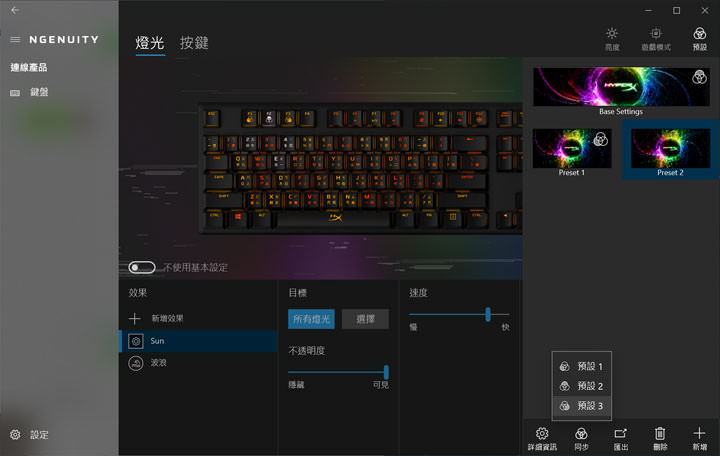Adjust the 速度 speed slider
720x456 pixels.
(488, 315)
